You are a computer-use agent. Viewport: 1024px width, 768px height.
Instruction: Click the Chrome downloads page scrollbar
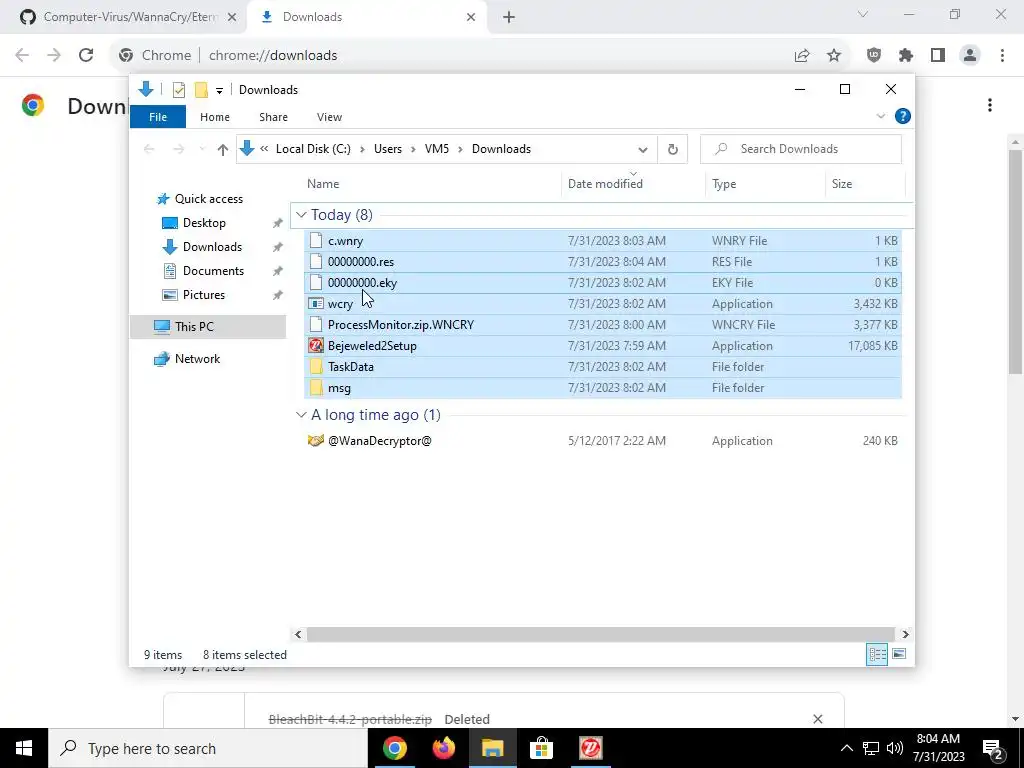[x=1016, y=261]
